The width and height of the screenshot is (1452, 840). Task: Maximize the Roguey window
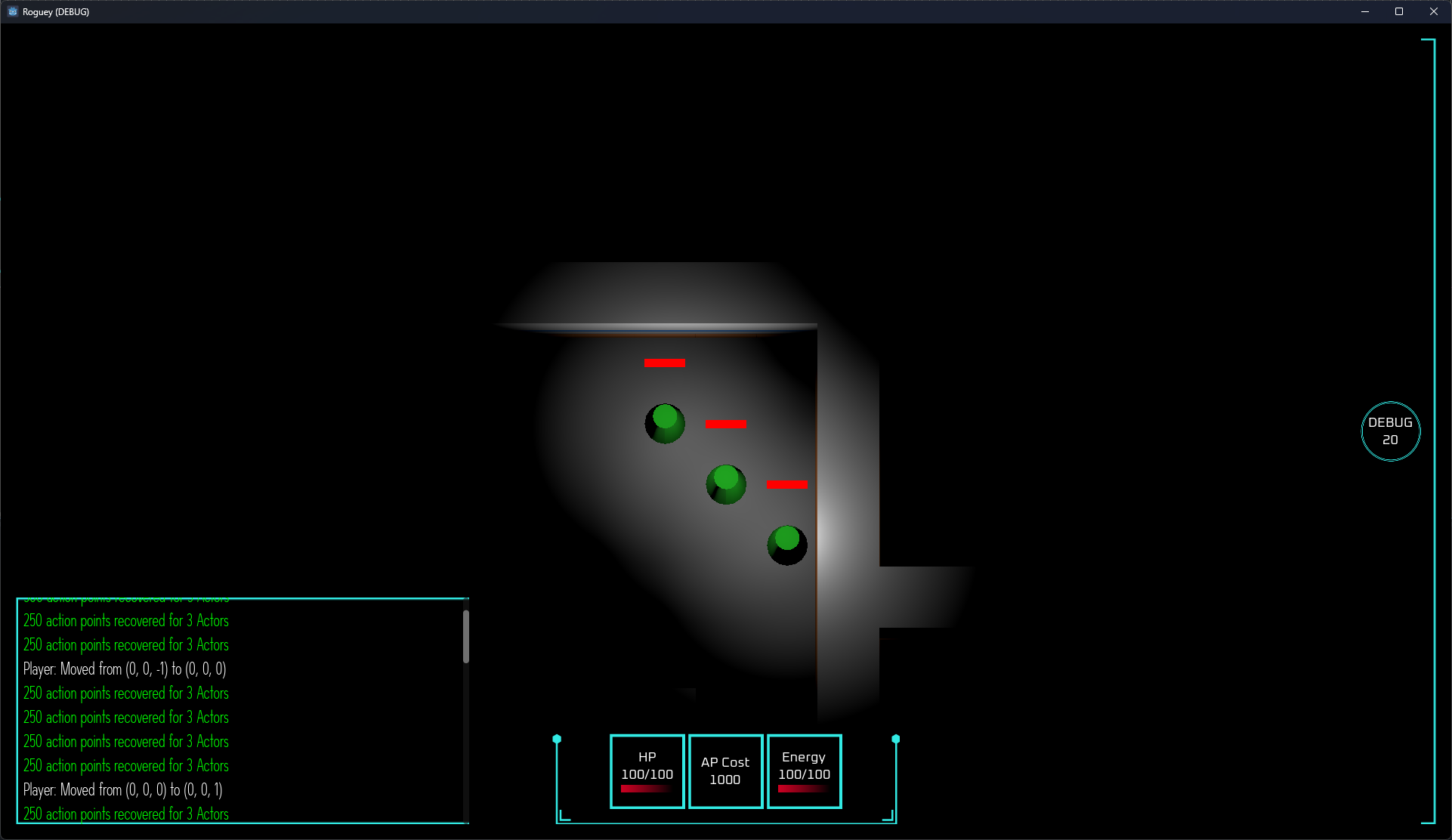point(1399,11)
